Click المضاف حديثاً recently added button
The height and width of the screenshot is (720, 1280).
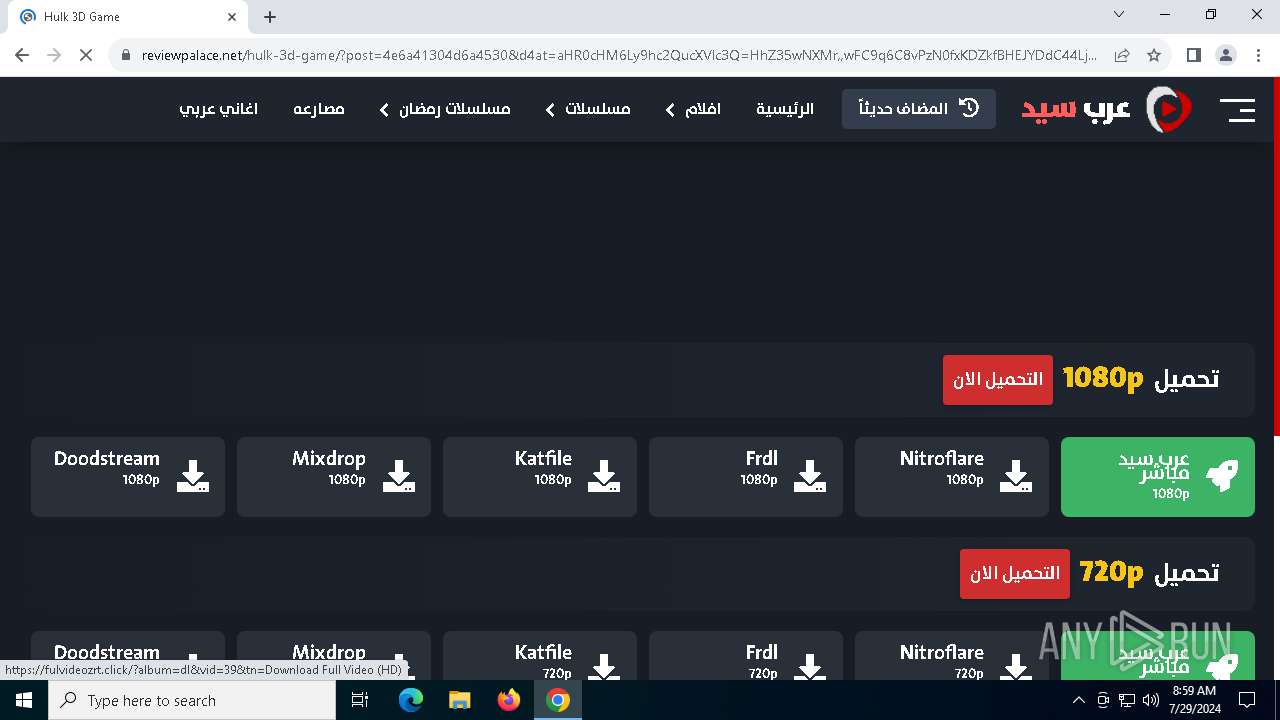tap(919, 109)
